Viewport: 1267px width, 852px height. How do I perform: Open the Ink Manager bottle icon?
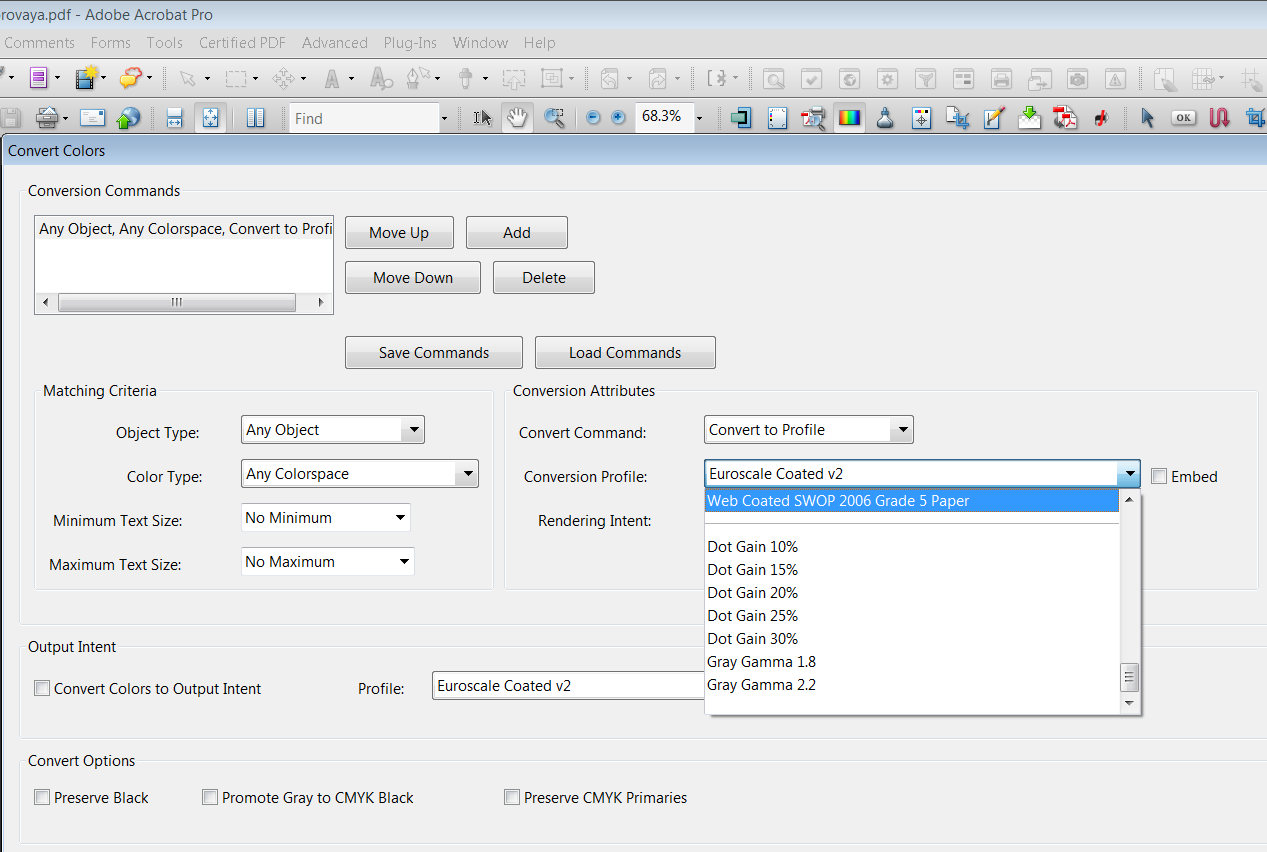point(885,118)
